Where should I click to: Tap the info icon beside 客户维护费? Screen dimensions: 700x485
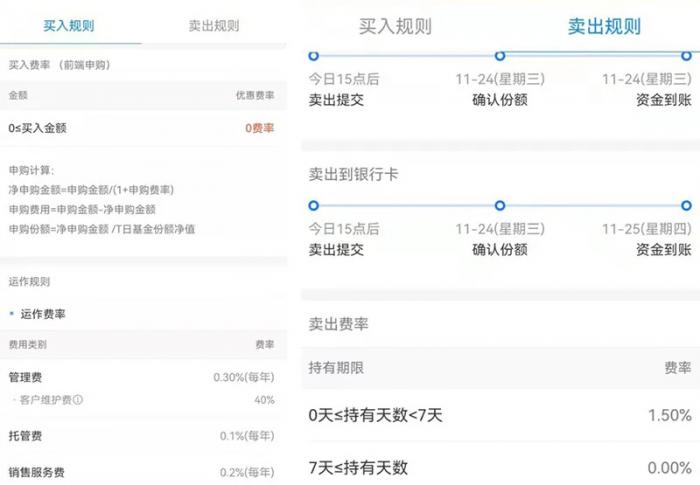[x=78, y=400]
